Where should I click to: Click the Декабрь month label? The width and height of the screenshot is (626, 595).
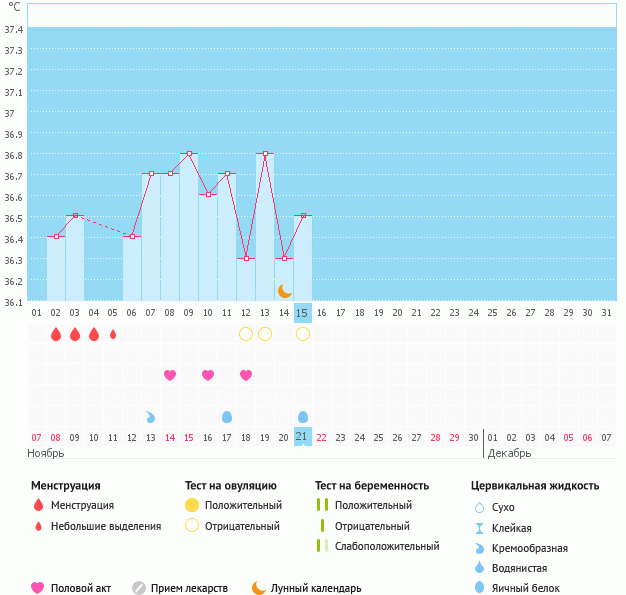pos(509,453)
